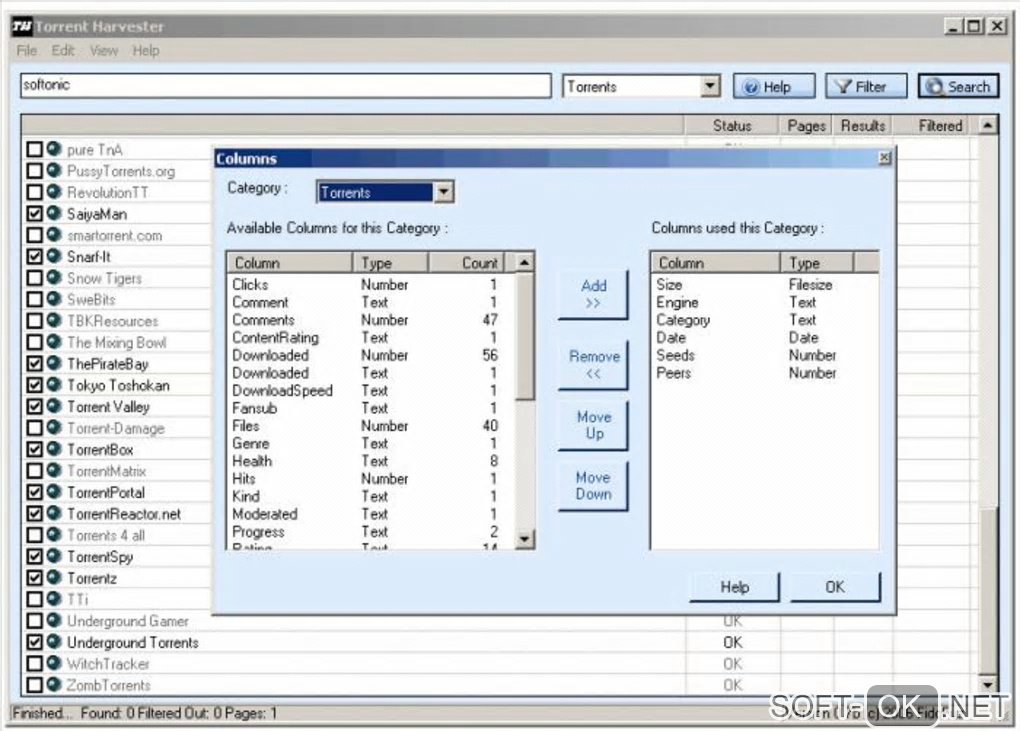Click the Status column header

pos(731,126)
